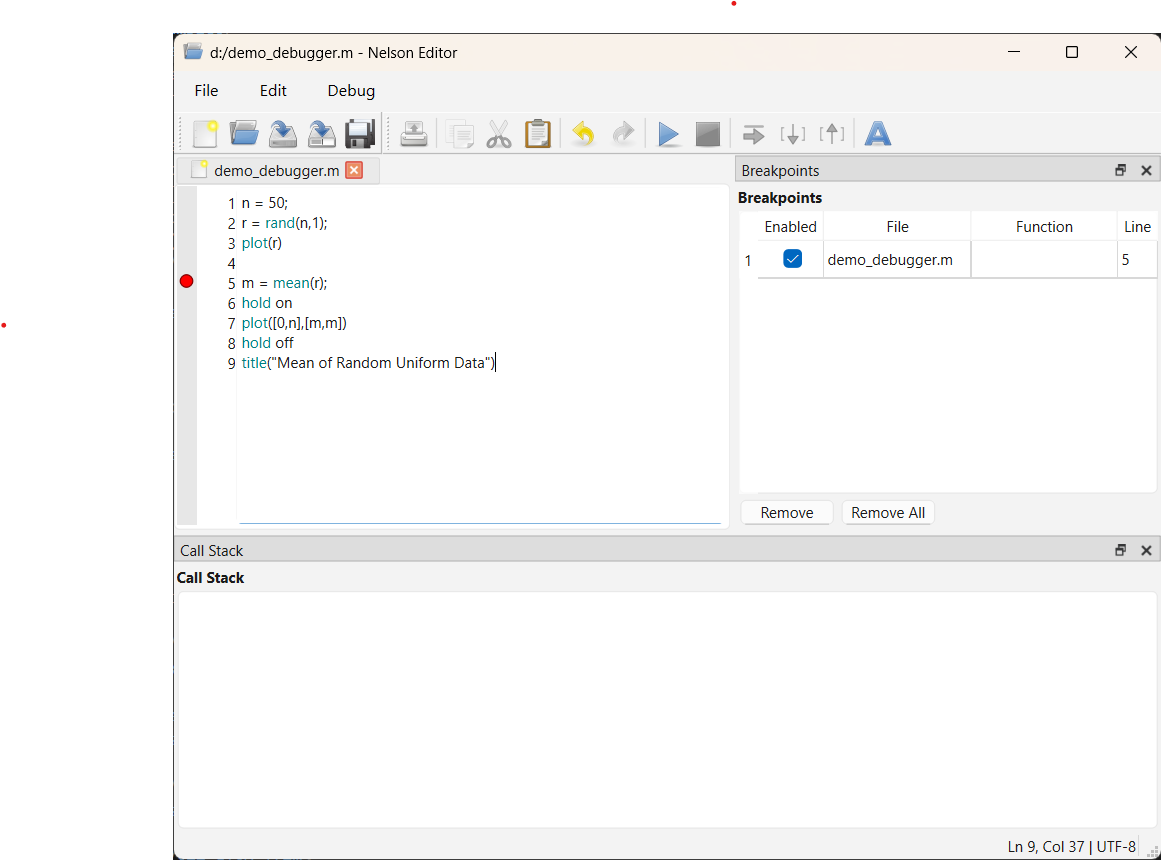Click the Paste clipboard icon
The height and width of the screenshot is (860, 1161).
[538, 134]
